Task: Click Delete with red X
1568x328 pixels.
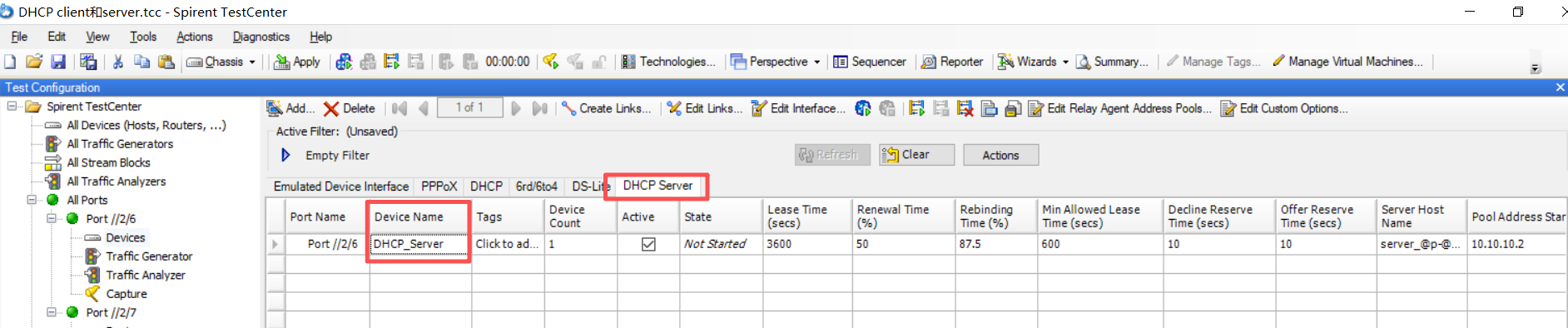Action: (350, 108)
